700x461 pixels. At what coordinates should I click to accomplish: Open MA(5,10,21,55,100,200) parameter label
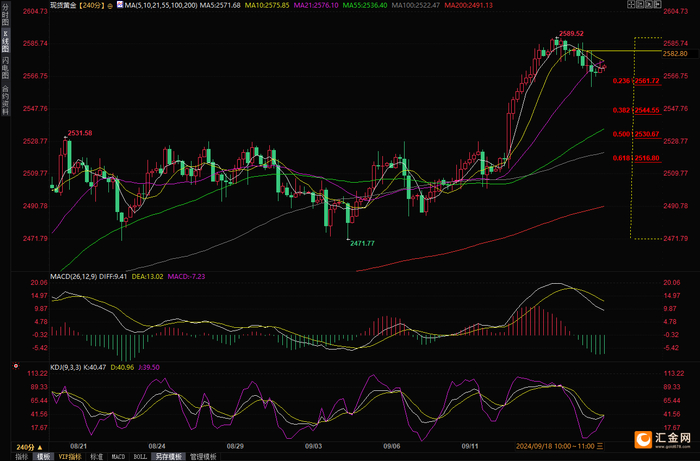coord(161,5)
